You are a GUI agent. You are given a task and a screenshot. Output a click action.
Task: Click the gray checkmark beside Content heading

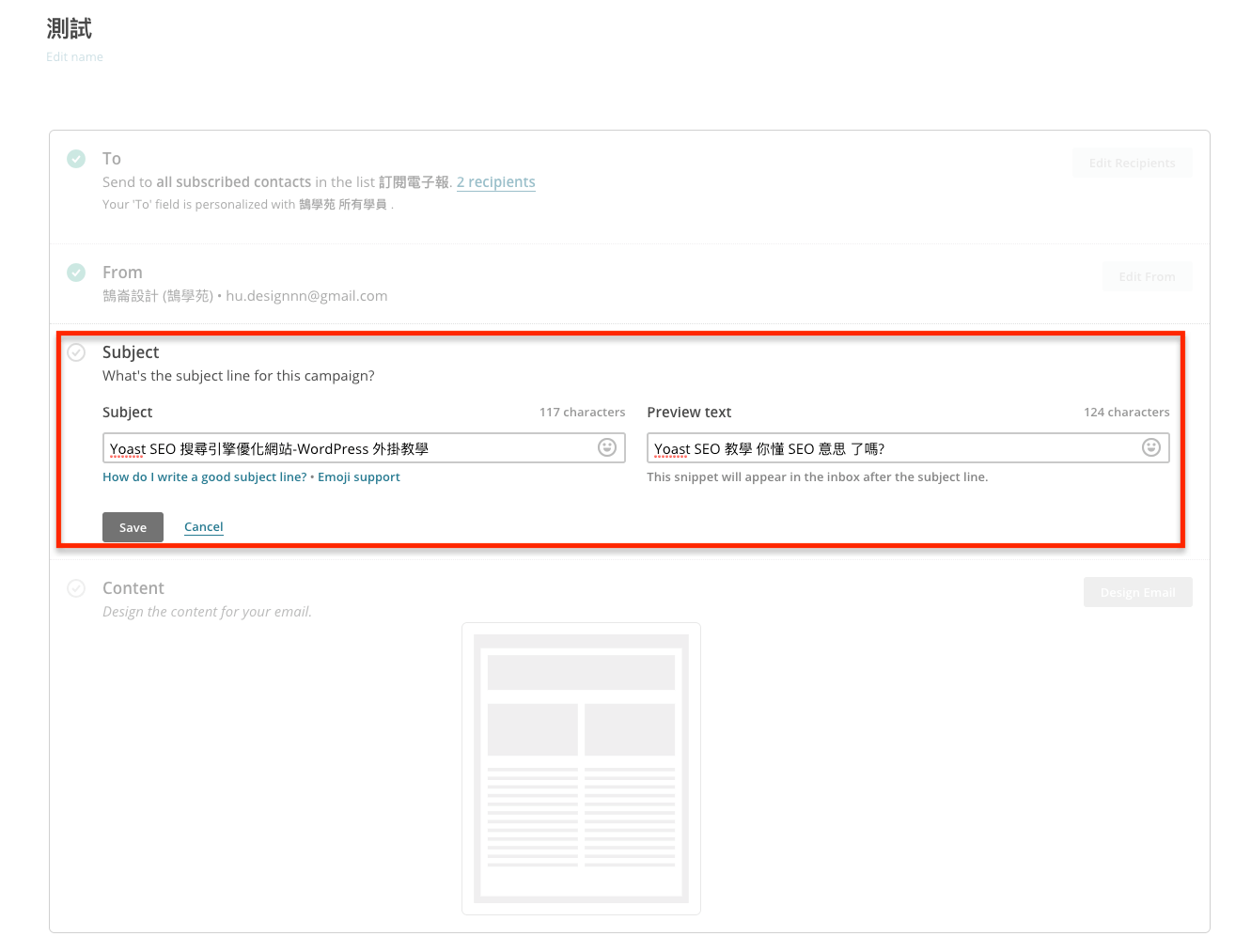pos(76,588)
